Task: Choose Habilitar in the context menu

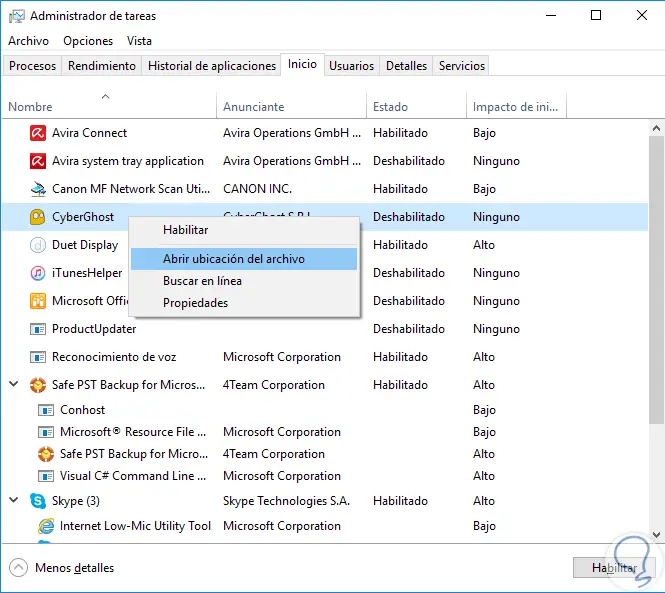Action: pos(244,230)
